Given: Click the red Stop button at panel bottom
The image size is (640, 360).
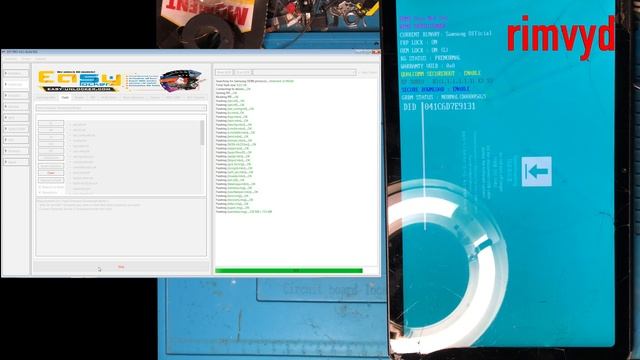Looking at the screenshot, I should pos(121,267).
